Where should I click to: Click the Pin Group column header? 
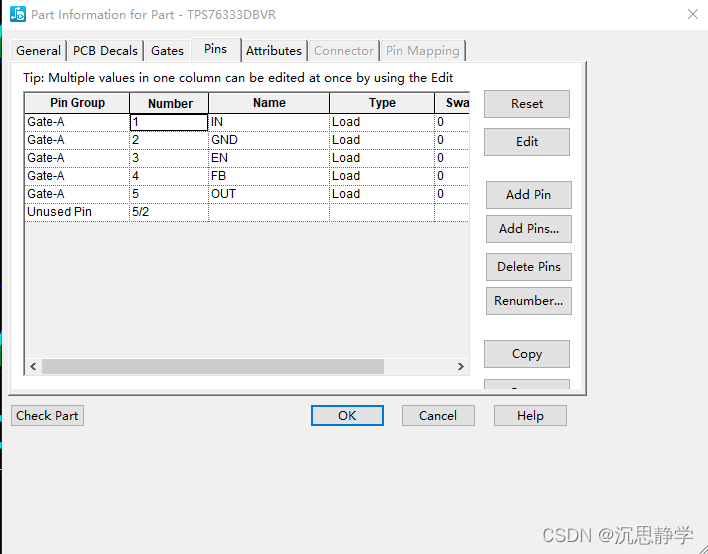[x=77, y=103]
